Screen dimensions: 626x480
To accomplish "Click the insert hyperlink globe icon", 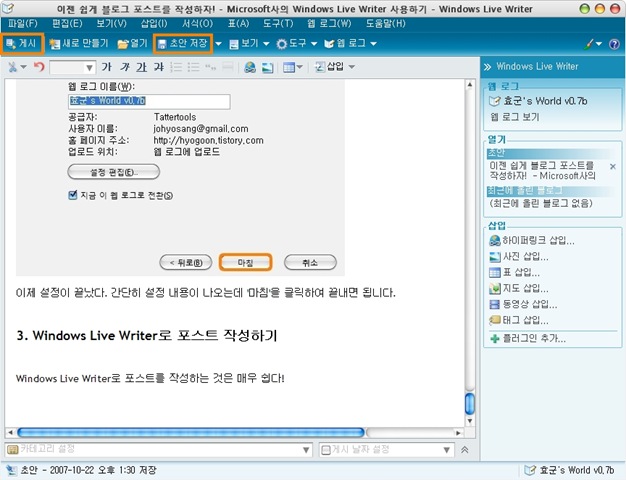I will (250, 67).
